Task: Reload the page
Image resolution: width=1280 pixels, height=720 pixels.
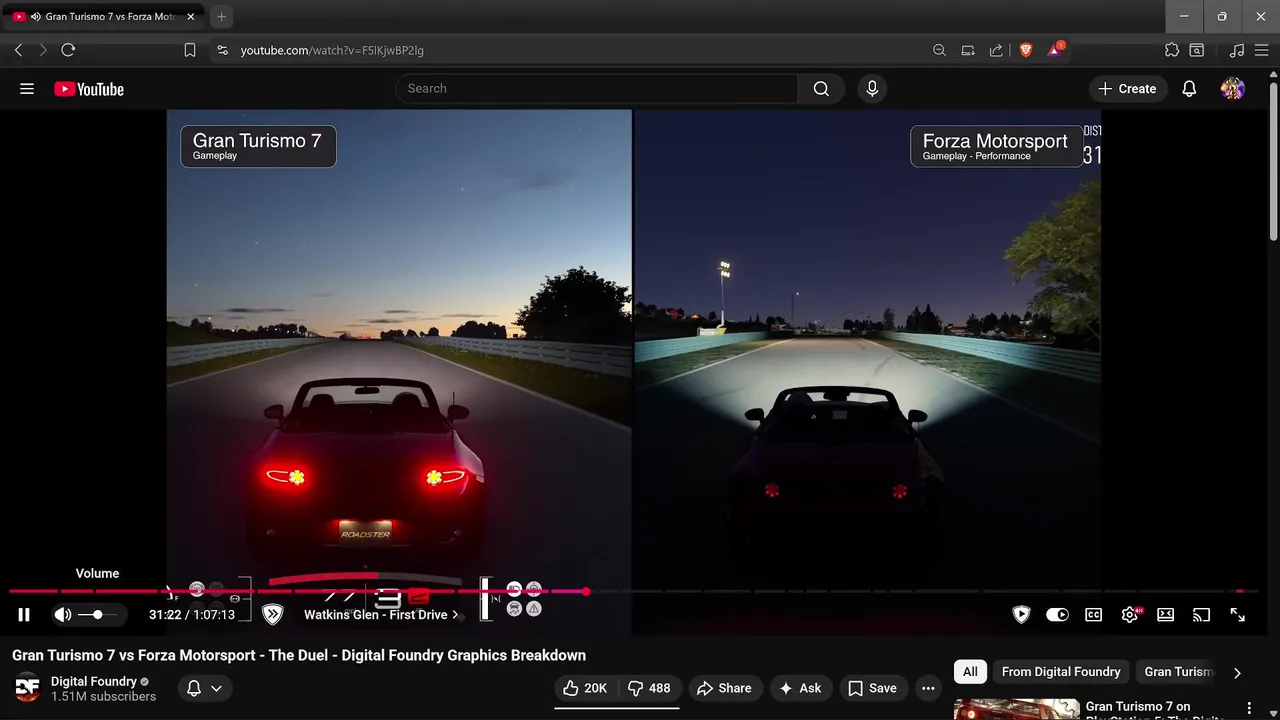Action: point(68,50)
